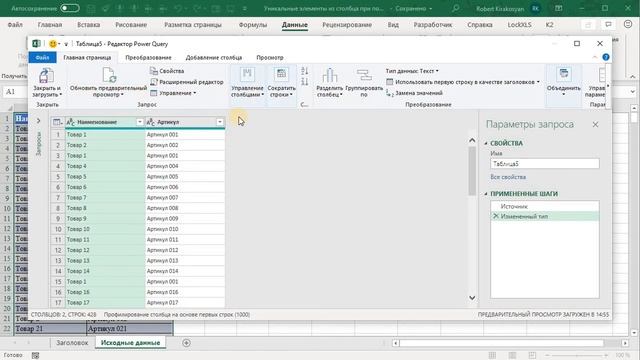Click the query name field Таблица5
This screenshot has height=360, width=640.
[x=545, y=164]
